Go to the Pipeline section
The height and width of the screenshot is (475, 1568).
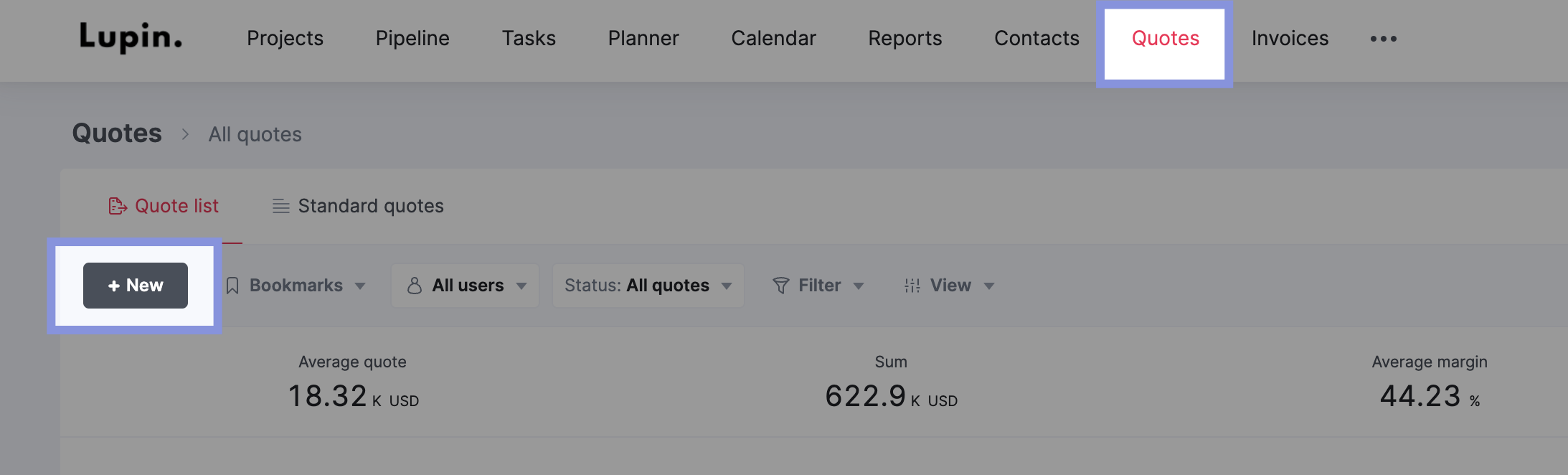[x=412, y=39]
